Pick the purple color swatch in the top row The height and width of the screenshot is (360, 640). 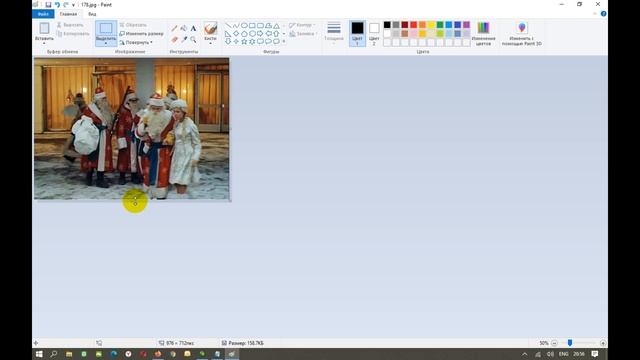[466, 25]
